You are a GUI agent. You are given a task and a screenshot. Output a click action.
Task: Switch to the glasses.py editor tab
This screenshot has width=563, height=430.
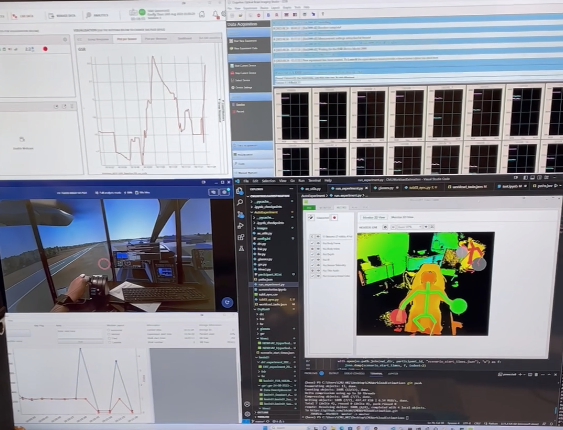[x=385, y=188]
